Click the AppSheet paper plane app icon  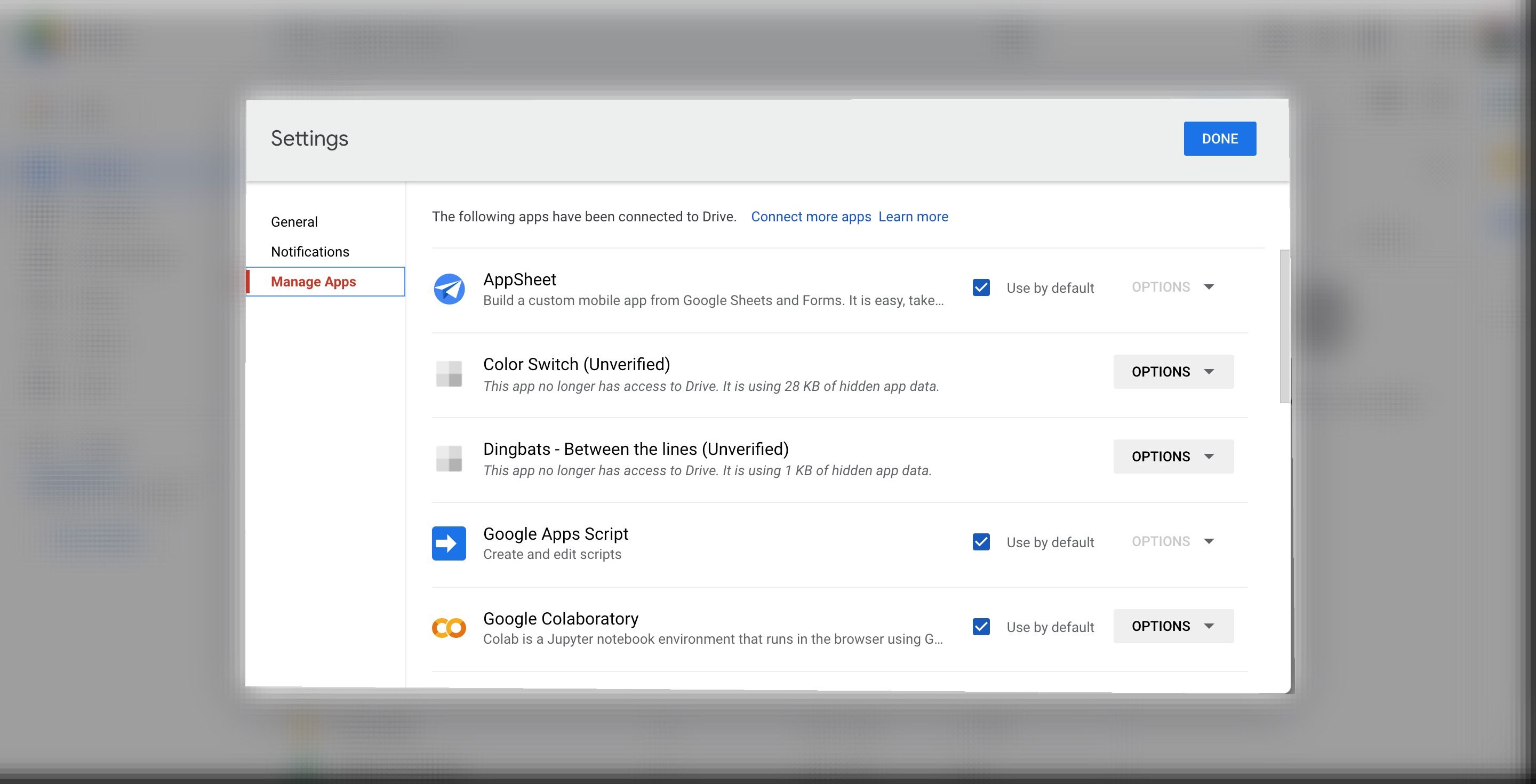[450, 289]
